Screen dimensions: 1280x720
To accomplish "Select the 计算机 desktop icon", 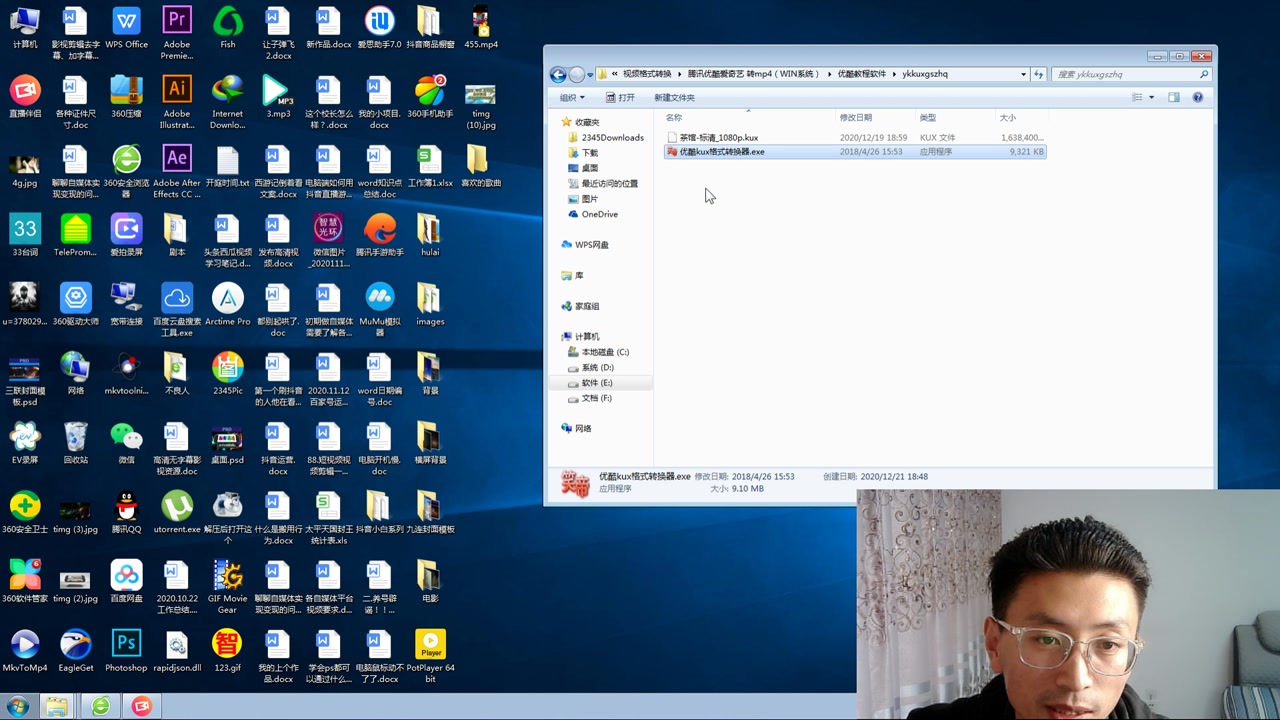I will (25, 27).
